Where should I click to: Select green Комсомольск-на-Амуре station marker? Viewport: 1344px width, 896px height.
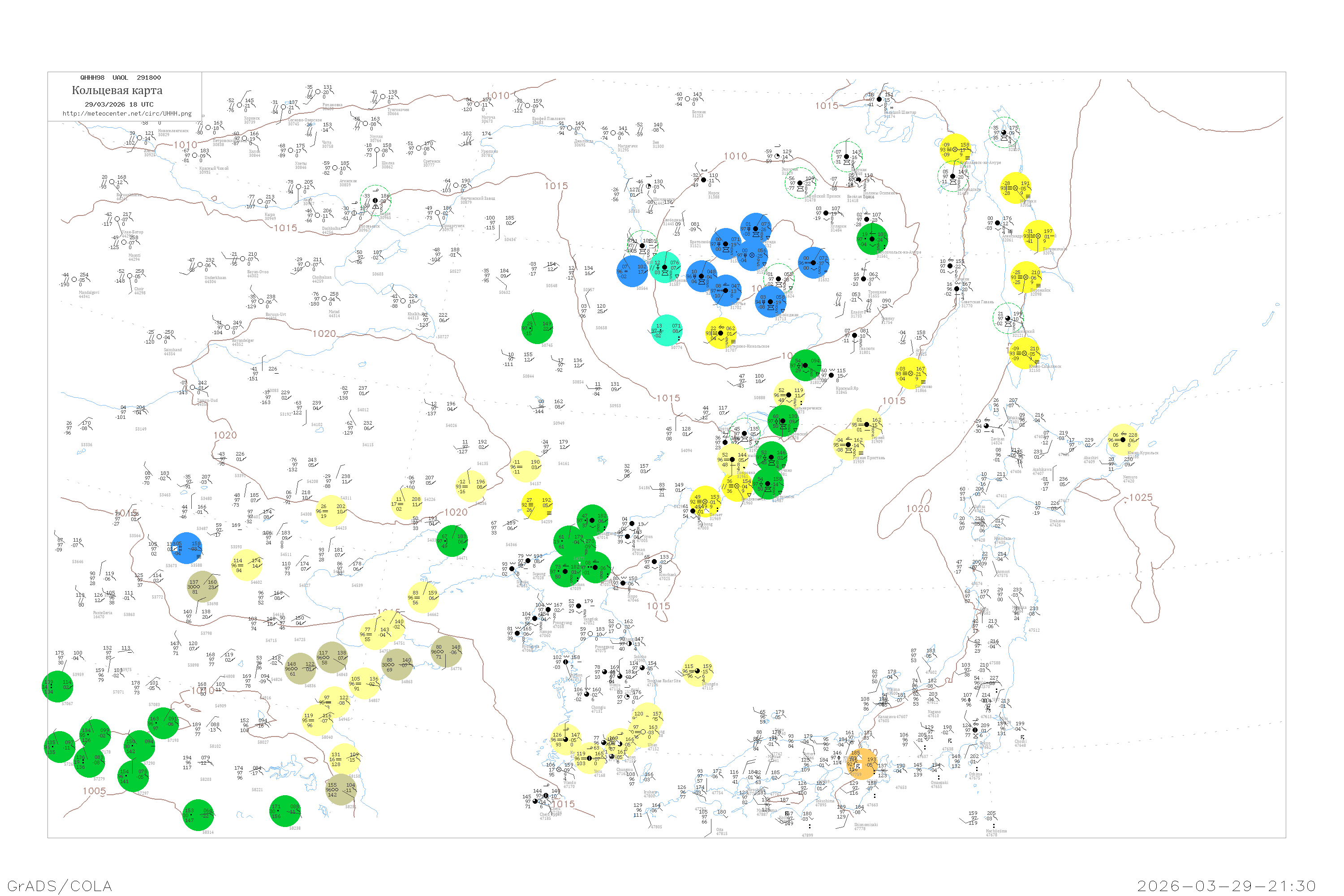tap(872, 239)
